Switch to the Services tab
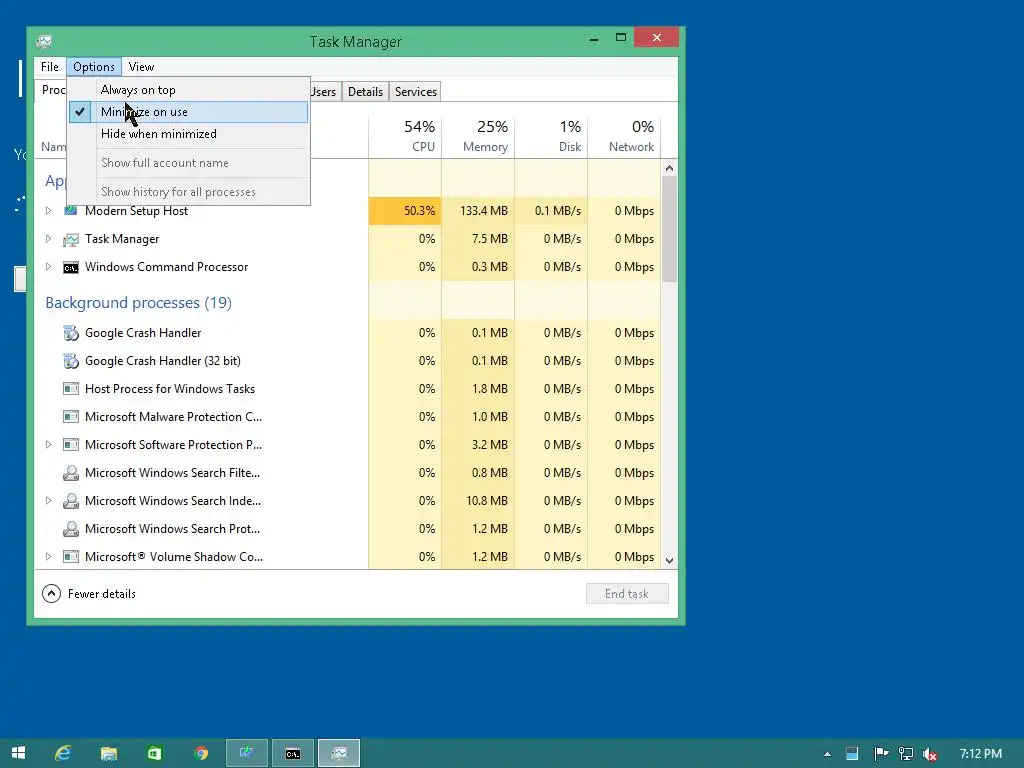The image size is (1024, 768). pos(415,91)
